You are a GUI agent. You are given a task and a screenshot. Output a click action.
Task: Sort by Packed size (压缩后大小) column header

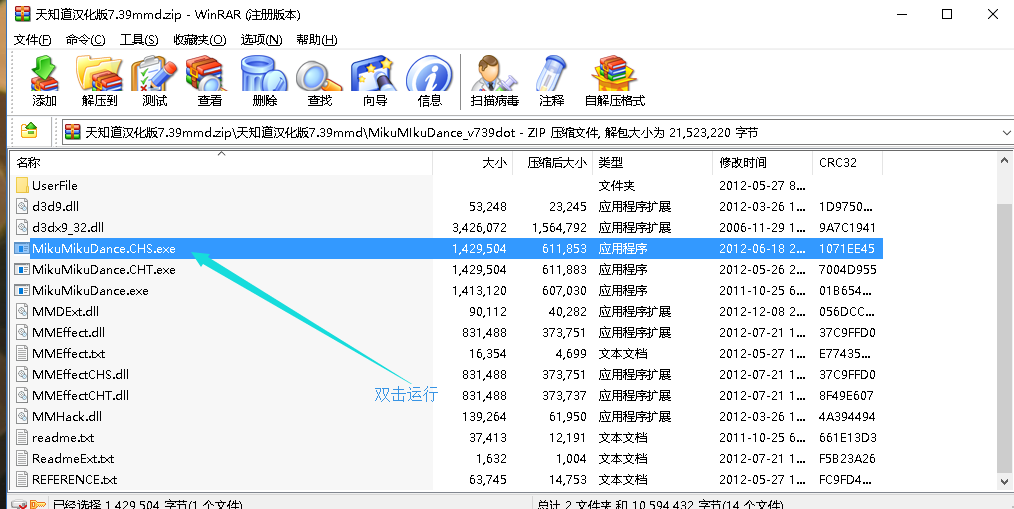[553, 162]
